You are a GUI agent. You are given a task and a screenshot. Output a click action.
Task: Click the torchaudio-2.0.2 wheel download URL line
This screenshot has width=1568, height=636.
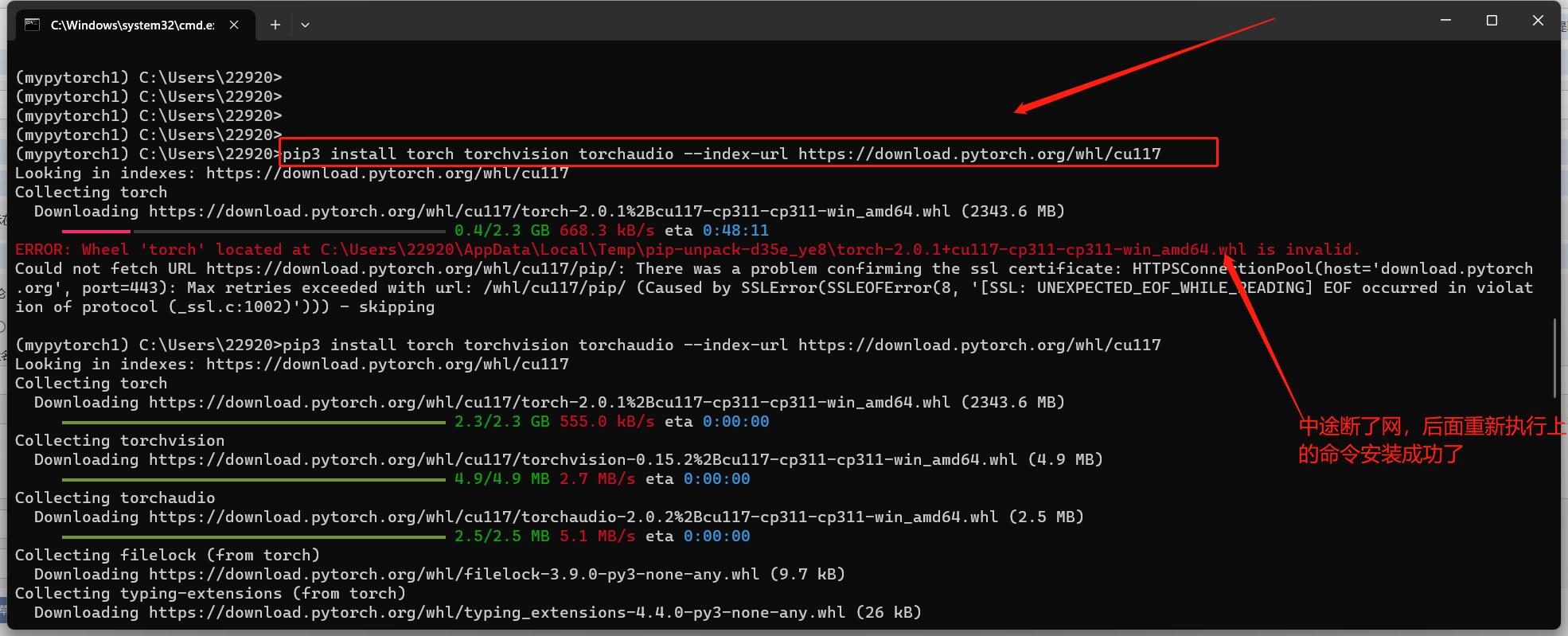559,517
